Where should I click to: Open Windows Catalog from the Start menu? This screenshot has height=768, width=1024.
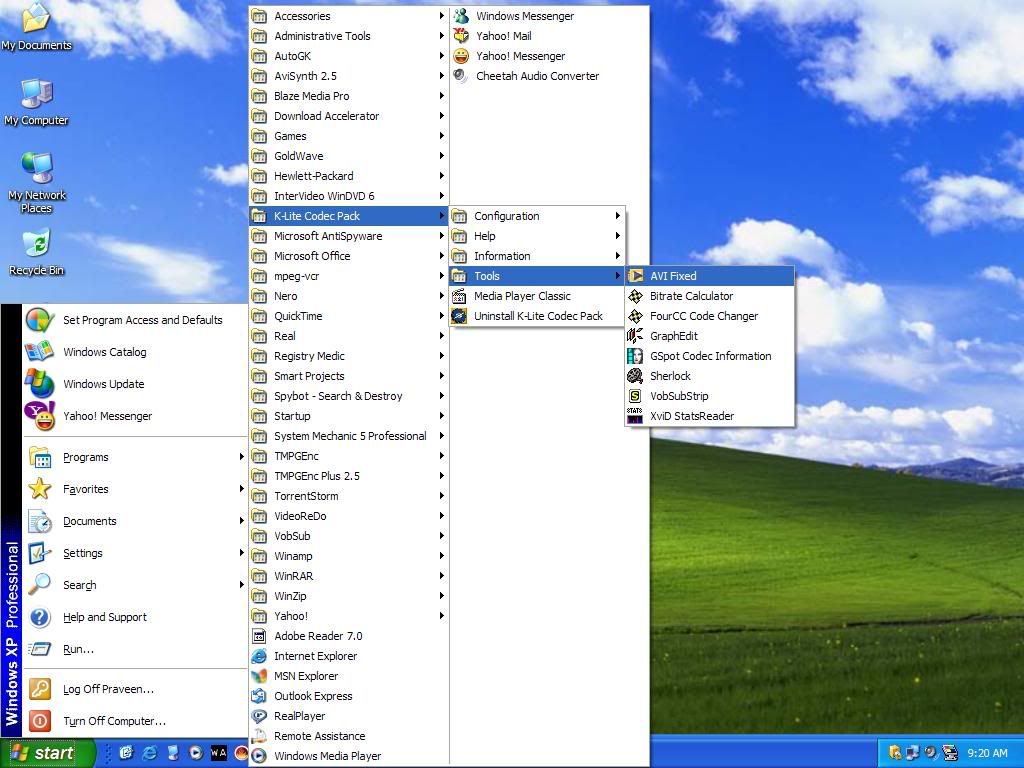[x=135, y=352]
